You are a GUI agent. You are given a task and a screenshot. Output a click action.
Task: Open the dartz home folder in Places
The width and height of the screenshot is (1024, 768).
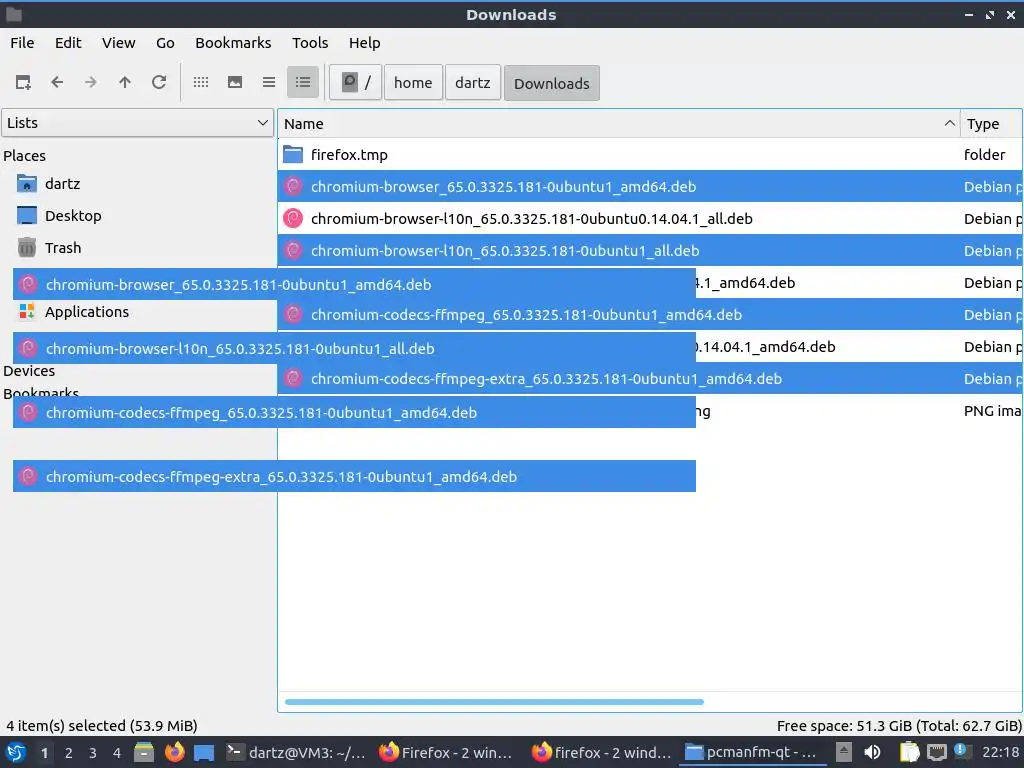point(62,184)
